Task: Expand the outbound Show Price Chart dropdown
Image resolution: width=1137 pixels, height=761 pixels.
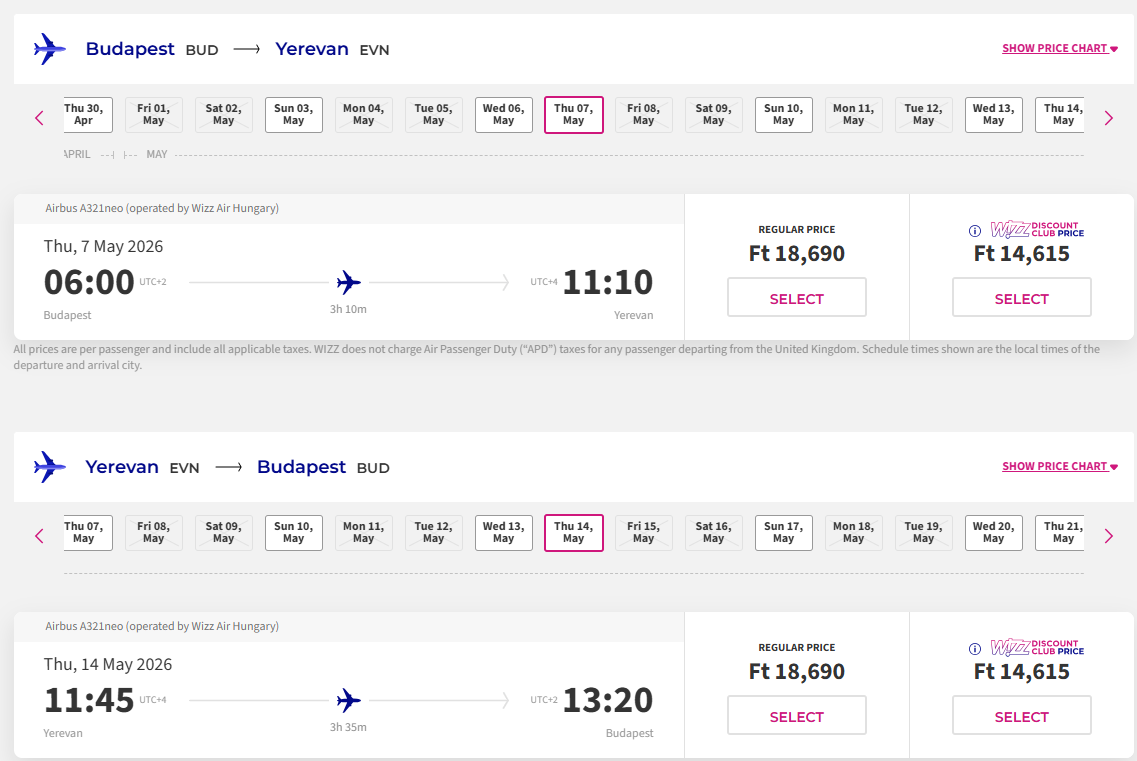Action: [x=1059, y=48]
